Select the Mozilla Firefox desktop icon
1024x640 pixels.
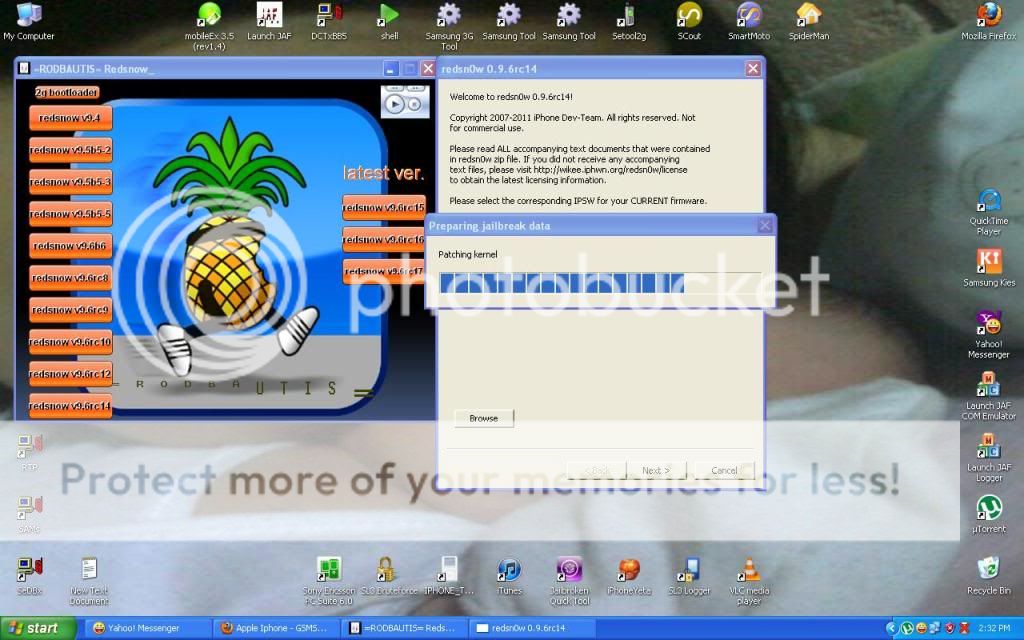tap(989, 22)
